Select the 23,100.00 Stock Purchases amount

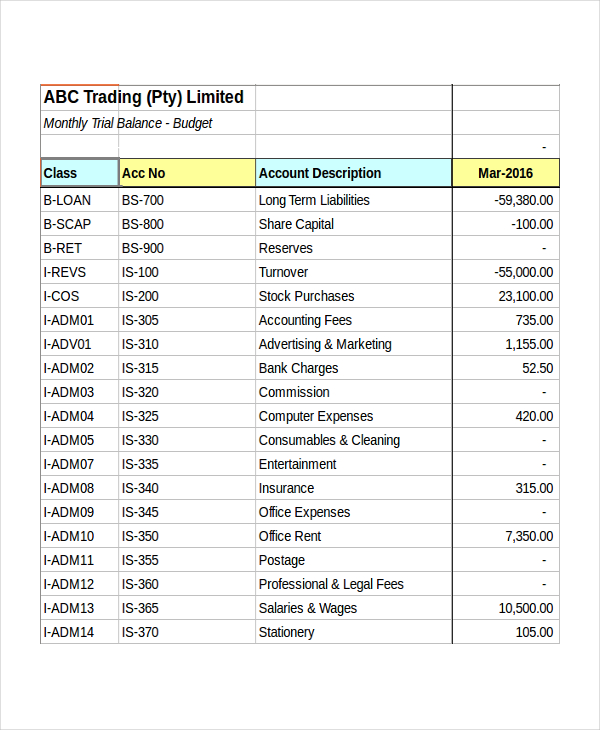point(525,296)
